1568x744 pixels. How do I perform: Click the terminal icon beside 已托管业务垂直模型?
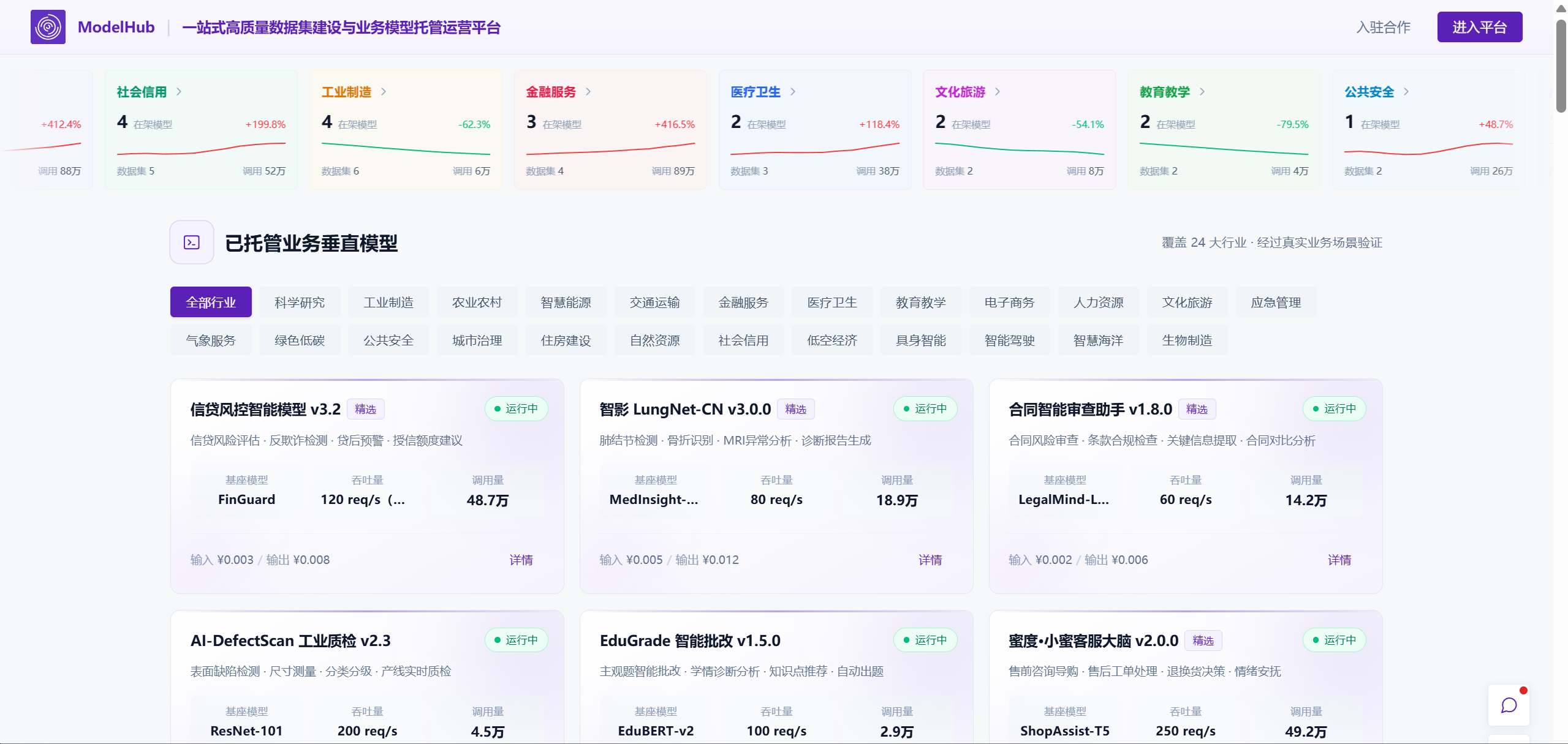click(x=192, y=242)
